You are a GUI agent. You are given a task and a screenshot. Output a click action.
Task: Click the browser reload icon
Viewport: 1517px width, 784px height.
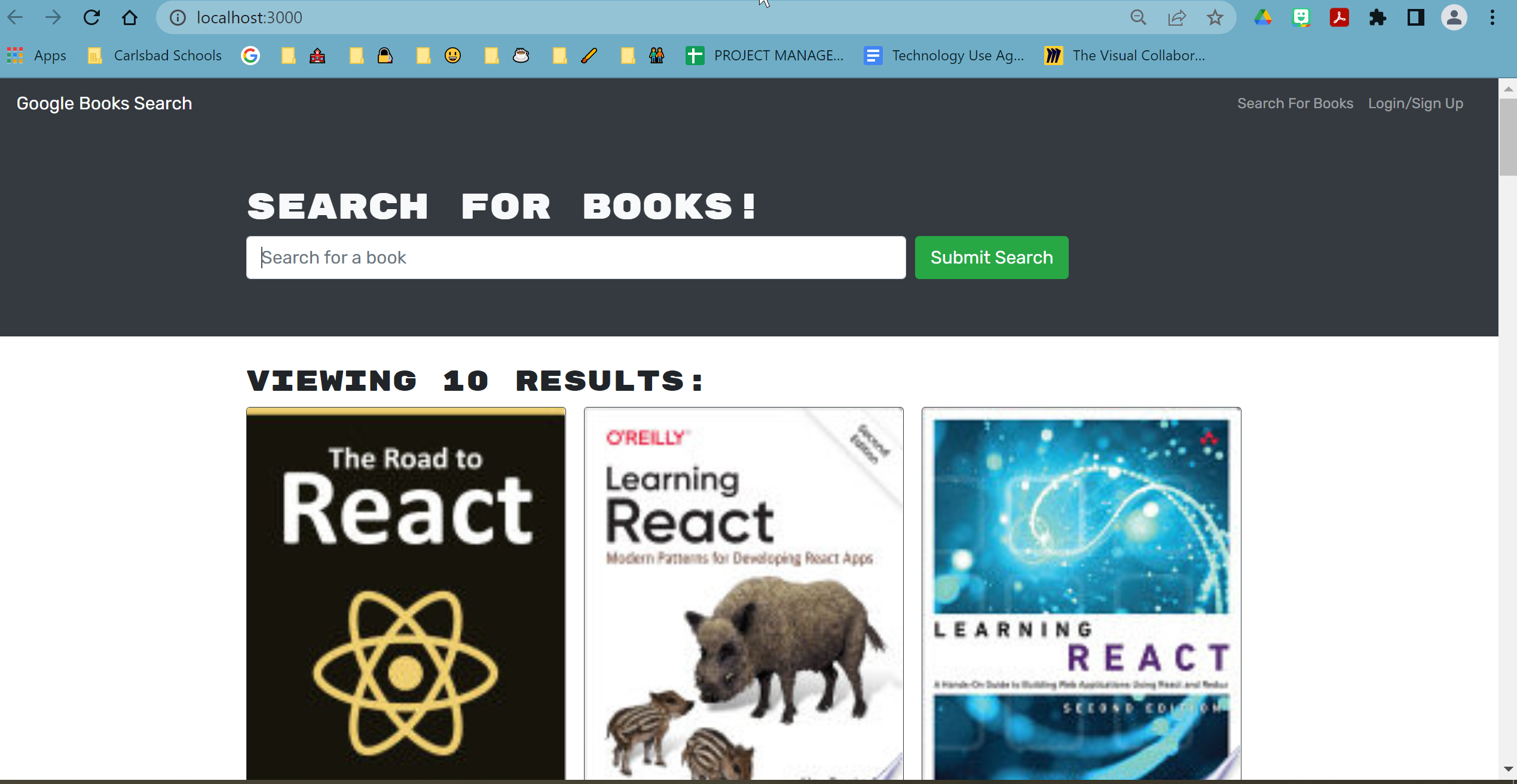(91, 17)
